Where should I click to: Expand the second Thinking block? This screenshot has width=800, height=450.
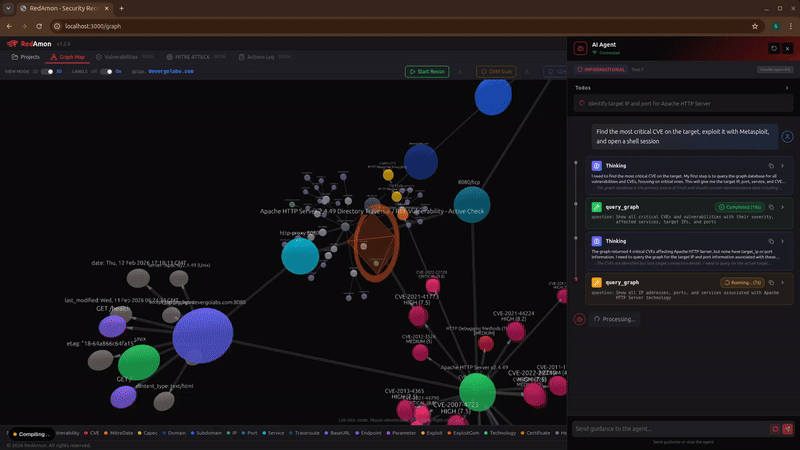point(783,241)
